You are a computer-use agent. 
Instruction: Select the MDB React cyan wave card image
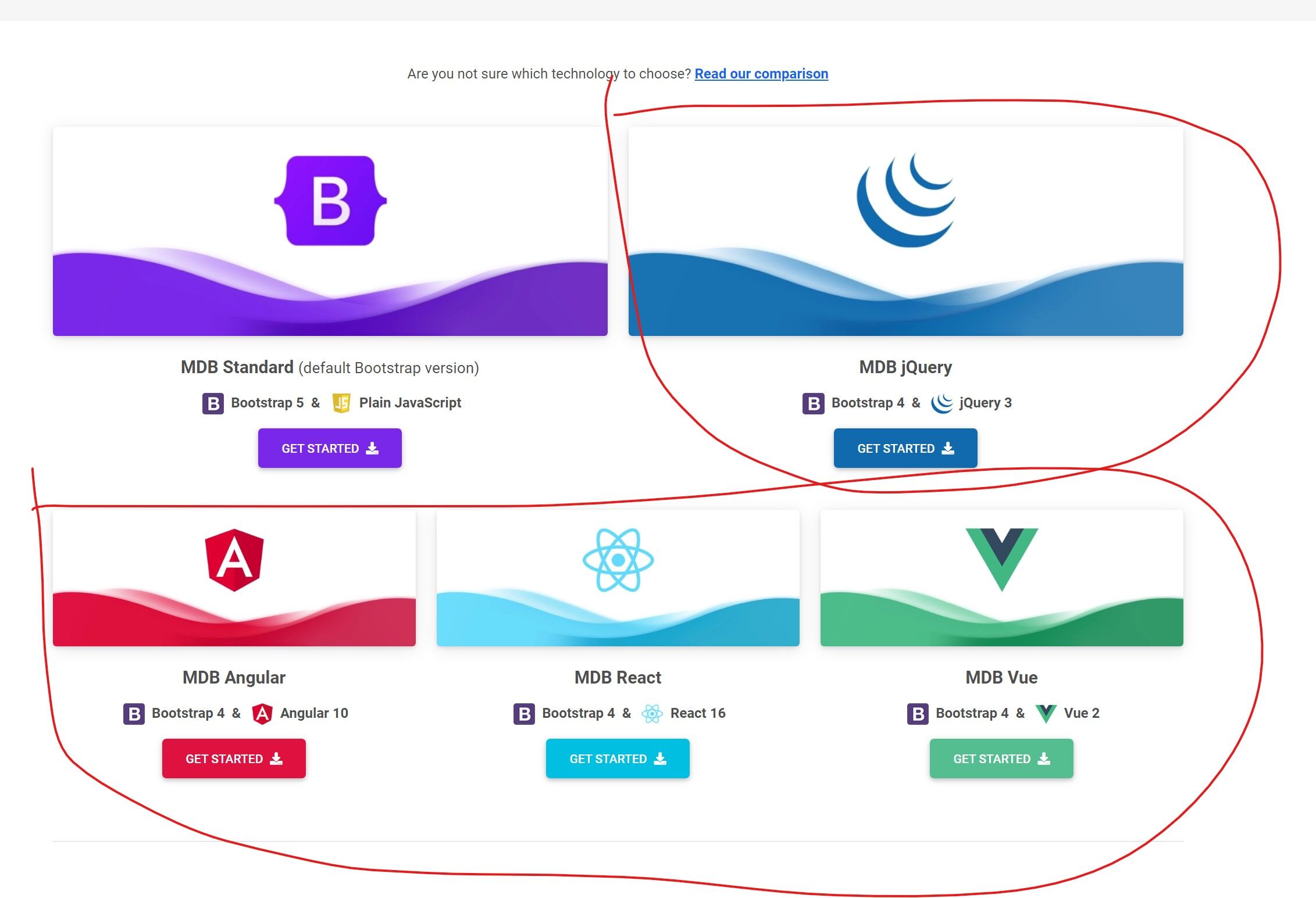(618, 578)
